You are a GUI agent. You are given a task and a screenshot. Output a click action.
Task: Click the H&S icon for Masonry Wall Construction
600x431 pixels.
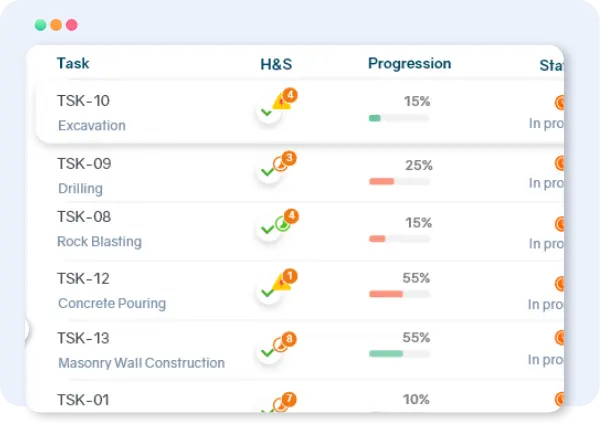pos(270,349)
